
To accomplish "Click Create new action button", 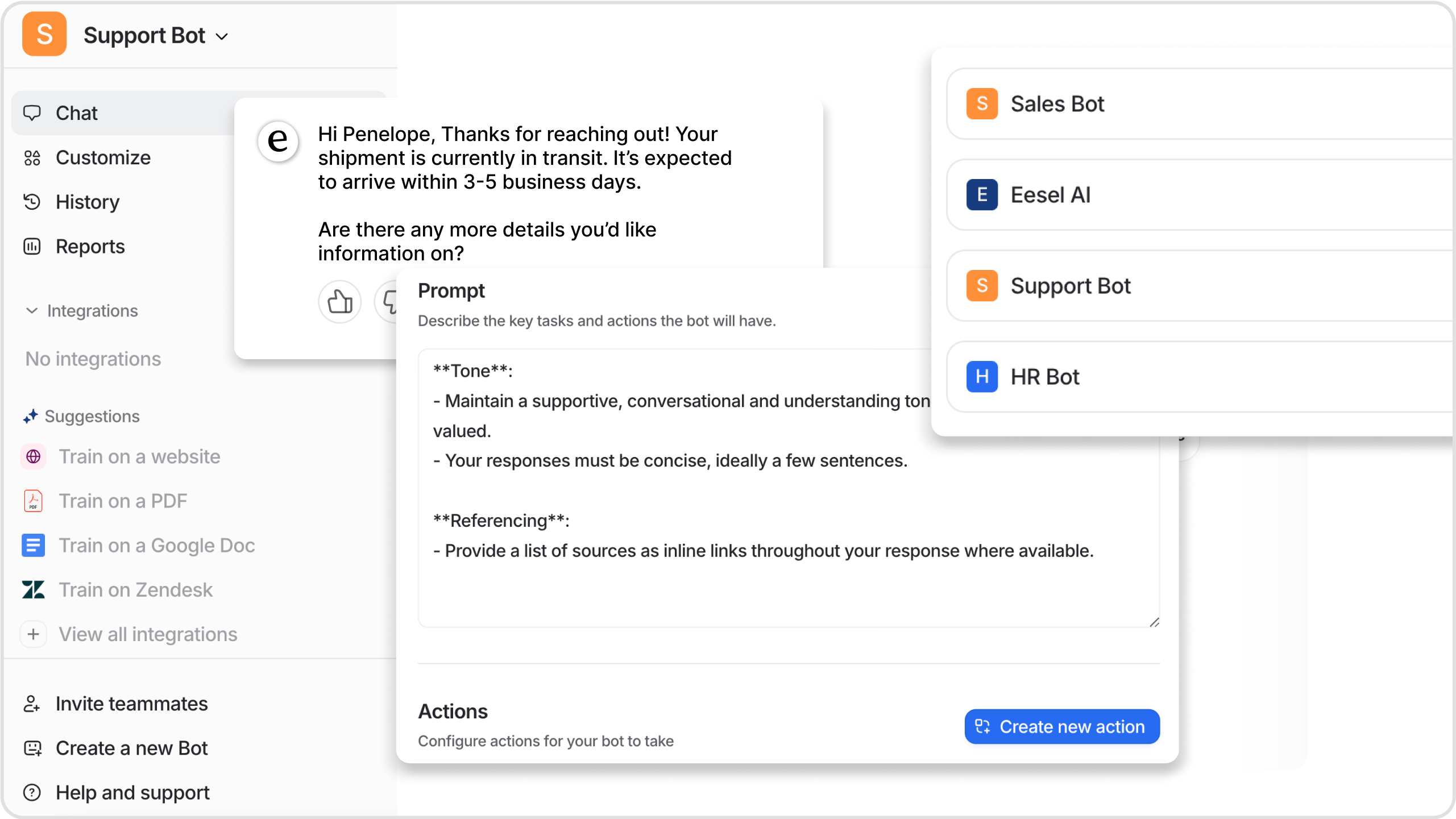I will tap(1062, 727).
